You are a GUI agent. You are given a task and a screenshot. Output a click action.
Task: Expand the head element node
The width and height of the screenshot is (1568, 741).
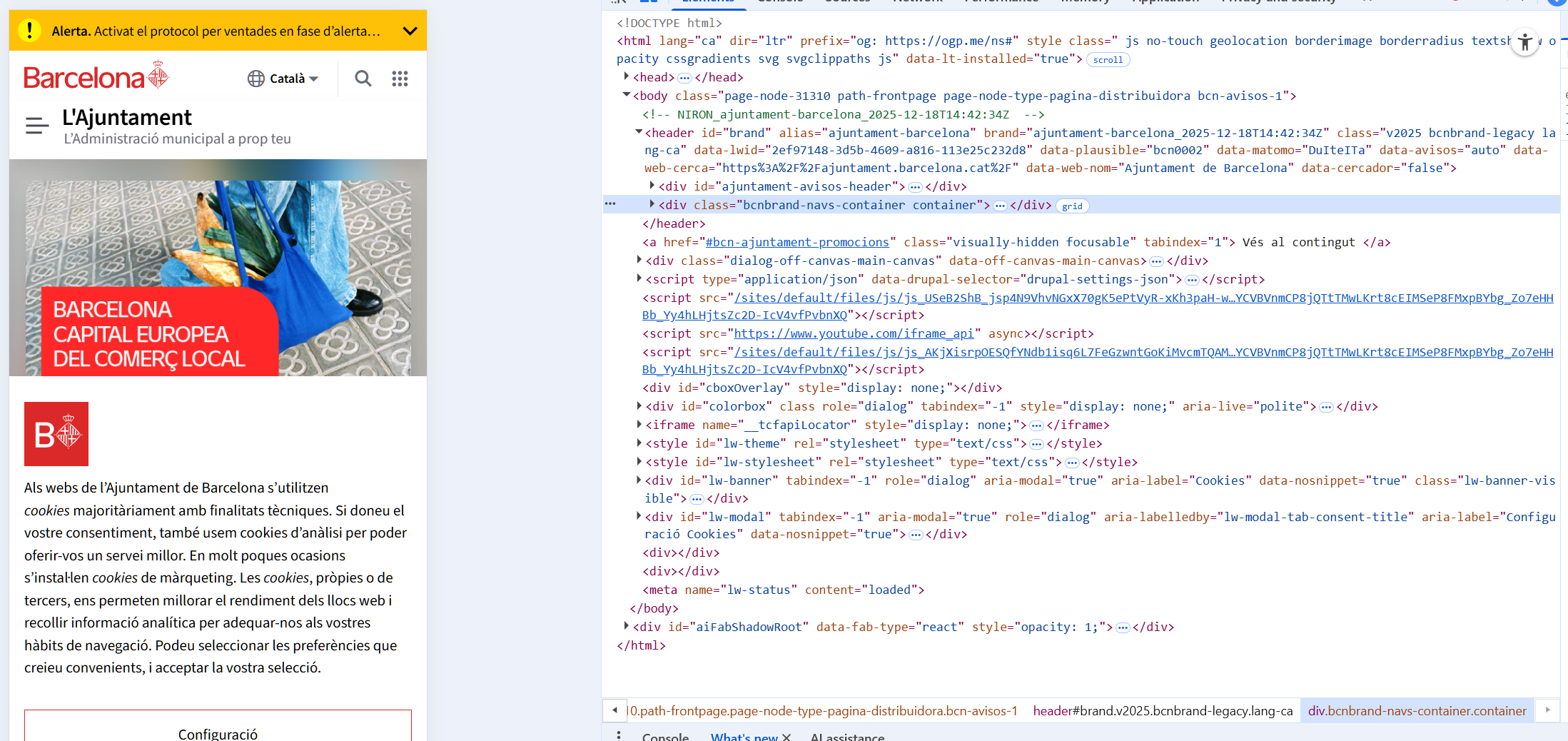626,76
